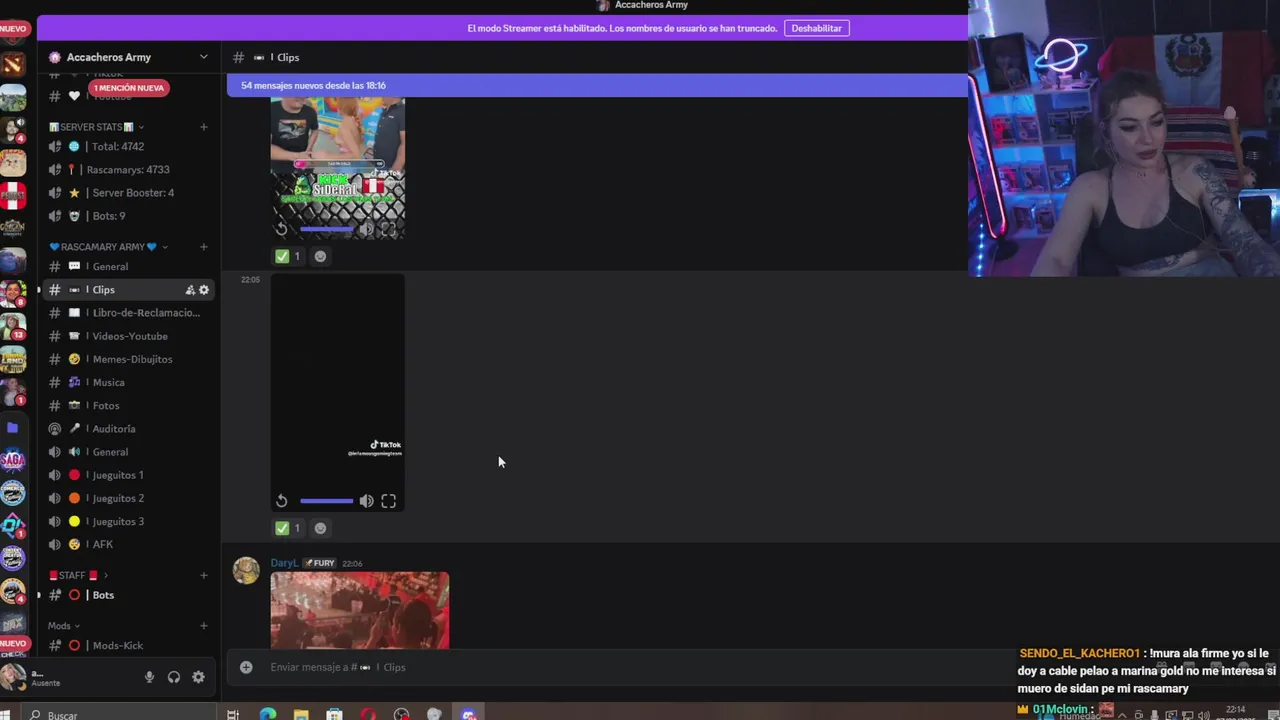This screenshot has height=720, width=1280.
Task: Open Memes-Dibujitos channel
Action: point(129,359)
